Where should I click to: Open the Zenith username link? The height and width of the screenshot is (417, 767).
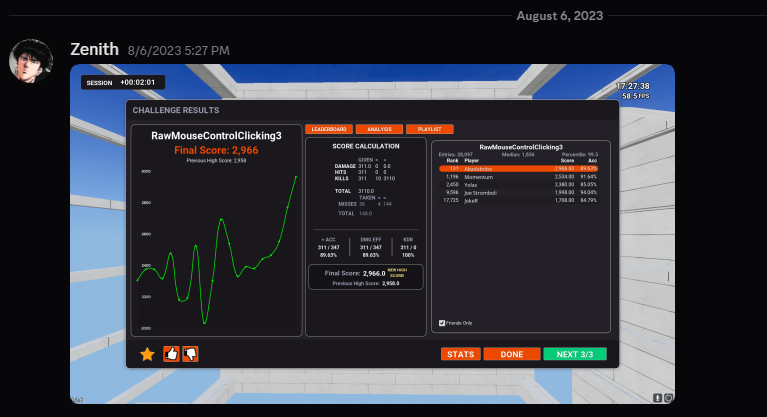(x=94, y=49)
